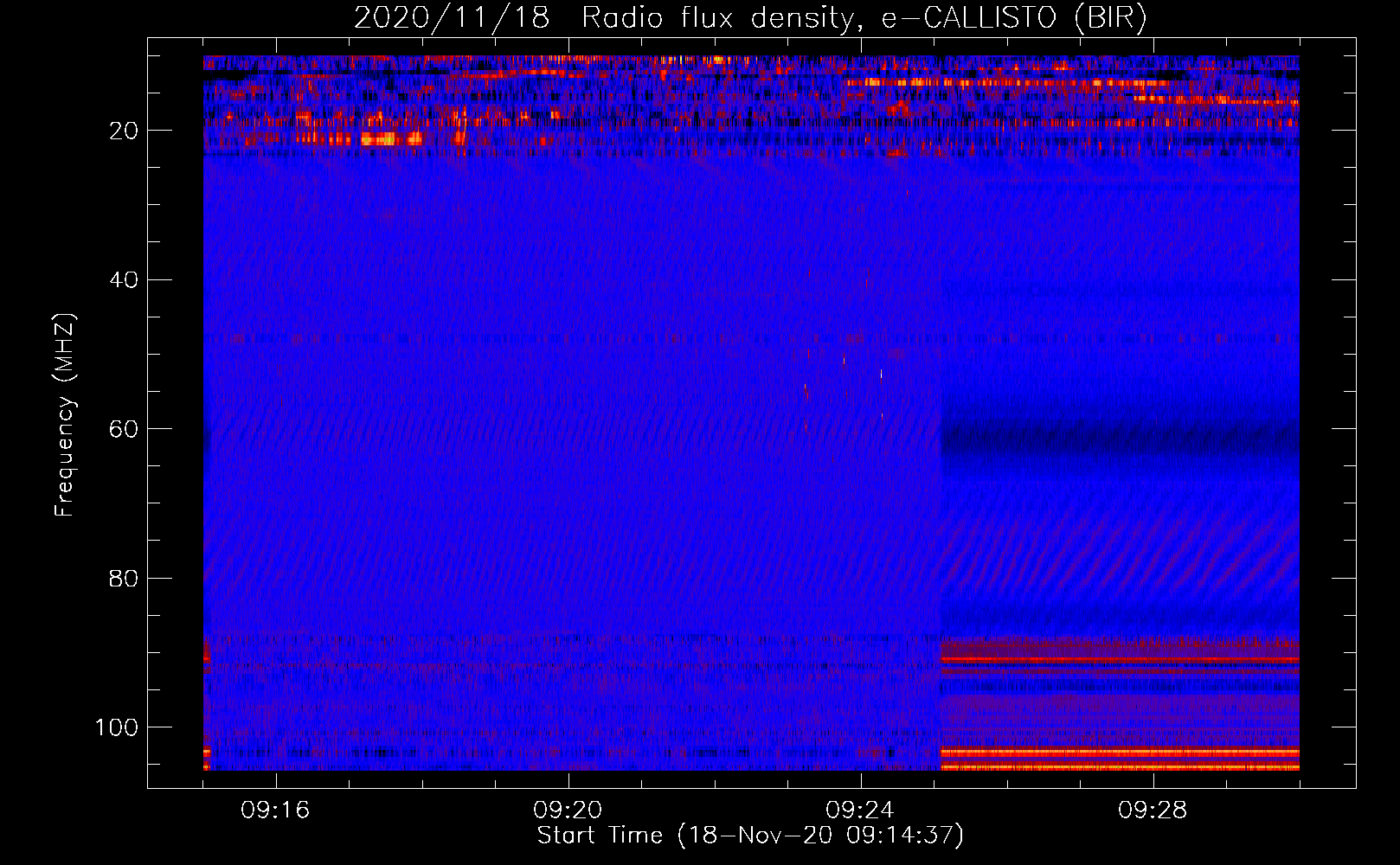Click the 'Frequency (MHZ)' axis label
Viewport: 1400px width, 865px height.
click(65, 414)
